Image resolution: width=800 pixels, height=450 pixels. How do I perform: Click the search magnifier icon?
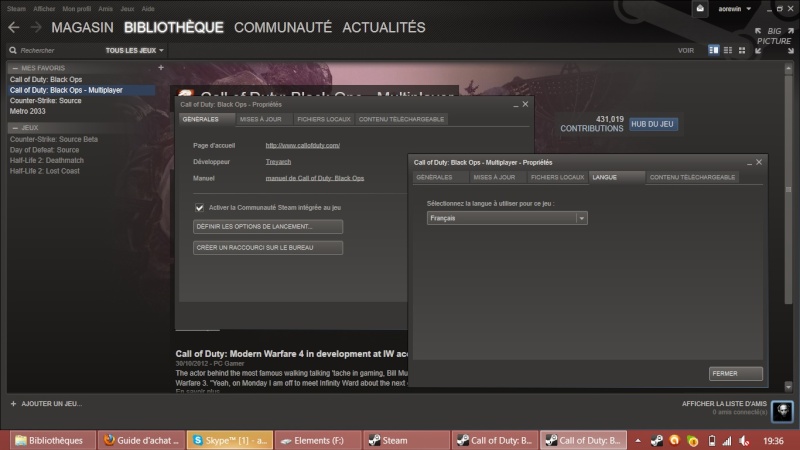(x=13, y=51)
